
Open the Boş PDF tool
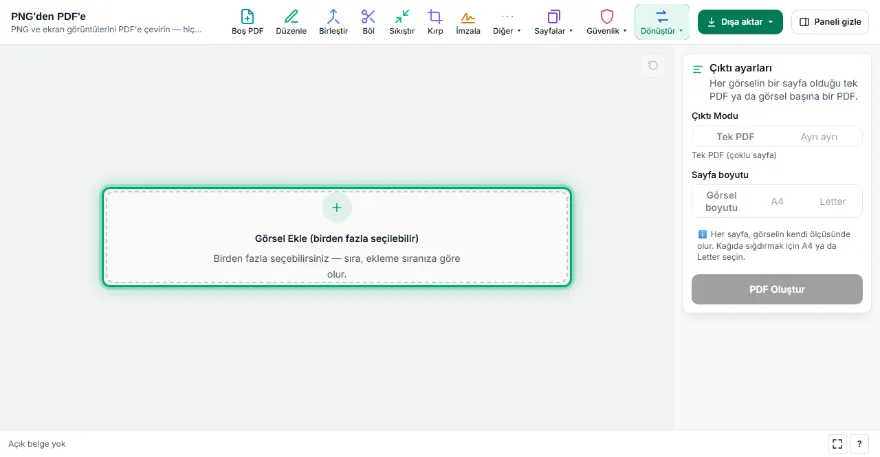[x=247, y=22]
